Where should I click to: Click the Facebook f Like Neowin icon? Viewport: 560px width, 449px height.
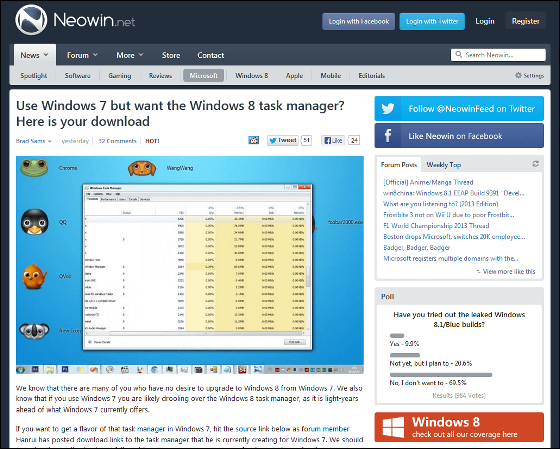388,135
